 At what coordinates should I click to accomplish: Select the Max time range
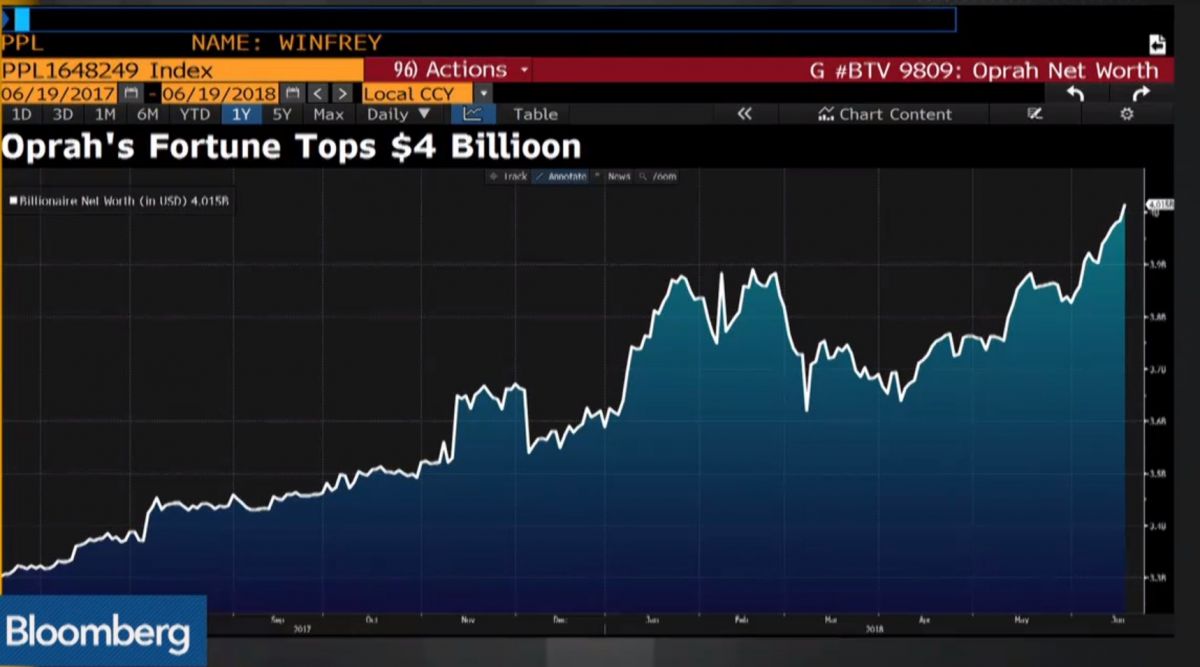point(328,114)
